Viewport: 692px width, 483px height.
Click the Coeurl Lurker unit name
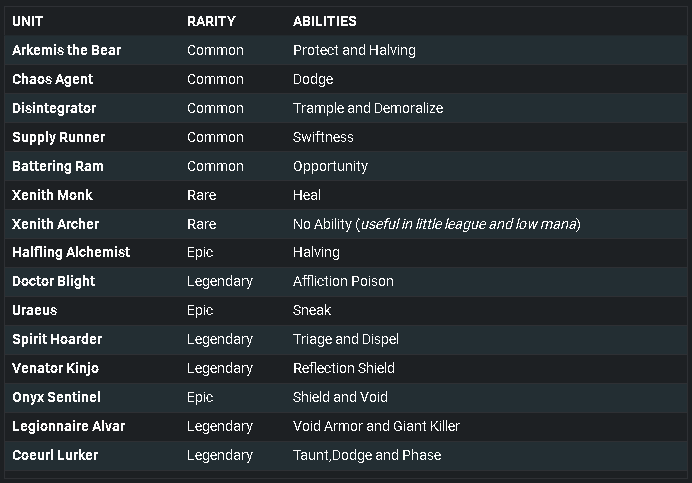pos(55,455)
